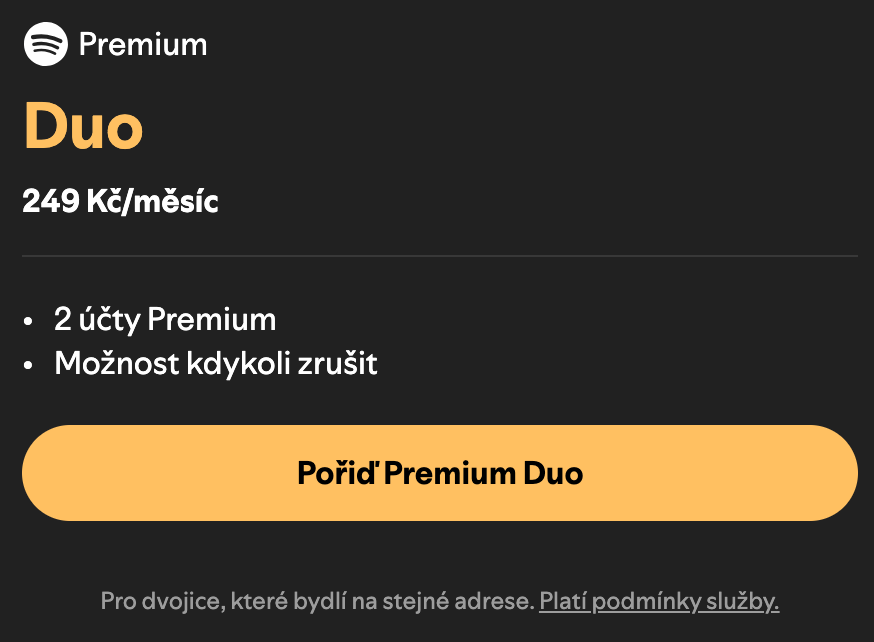This screenshot has height=642, width=874.
Task: Click the word měsíc in the price
Action: [181, 202]
